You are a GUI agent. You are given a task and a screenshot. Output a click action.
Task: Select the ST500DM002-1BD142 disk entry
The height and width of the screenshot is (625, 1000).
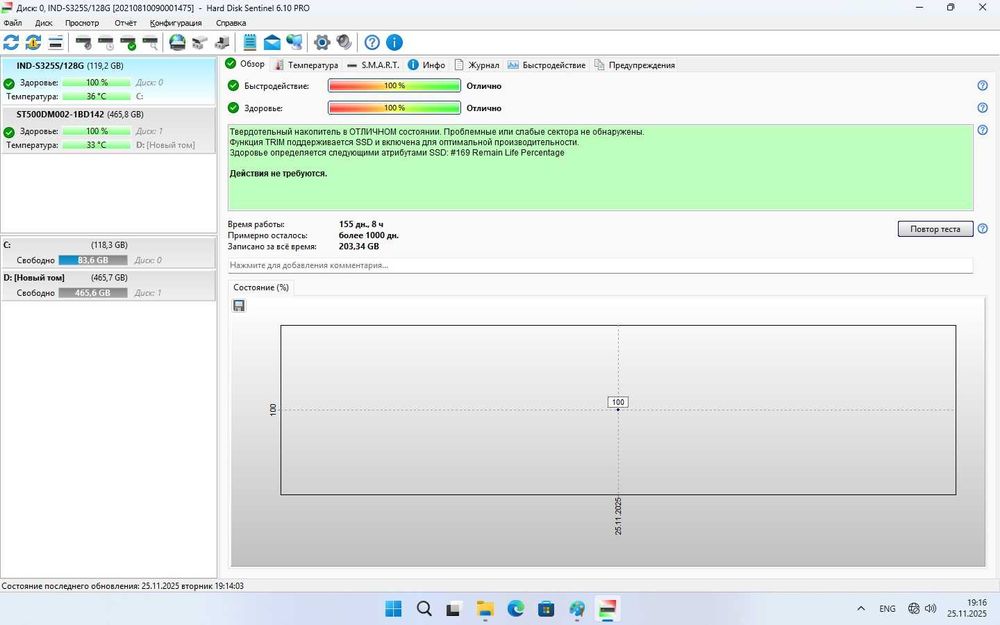(x=108, y=129)
